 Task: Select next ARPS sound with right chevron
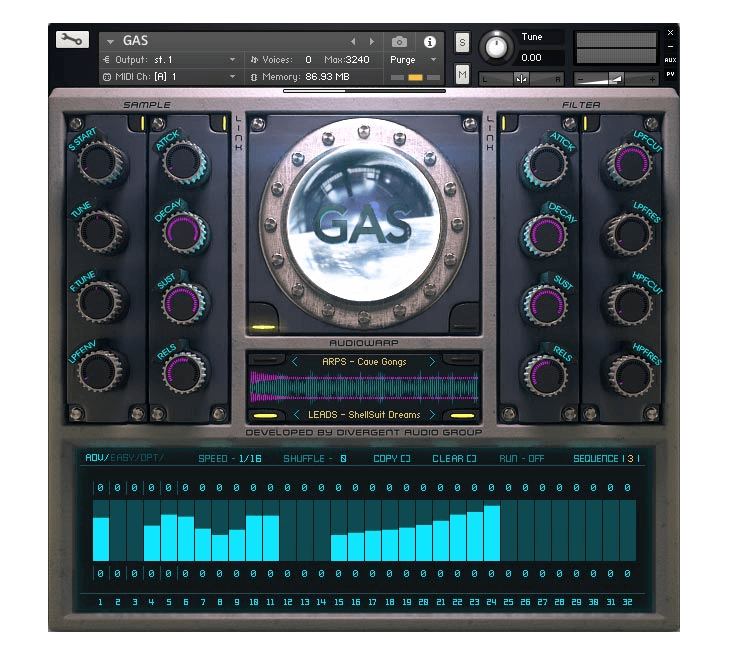click(x=432, y=361)
